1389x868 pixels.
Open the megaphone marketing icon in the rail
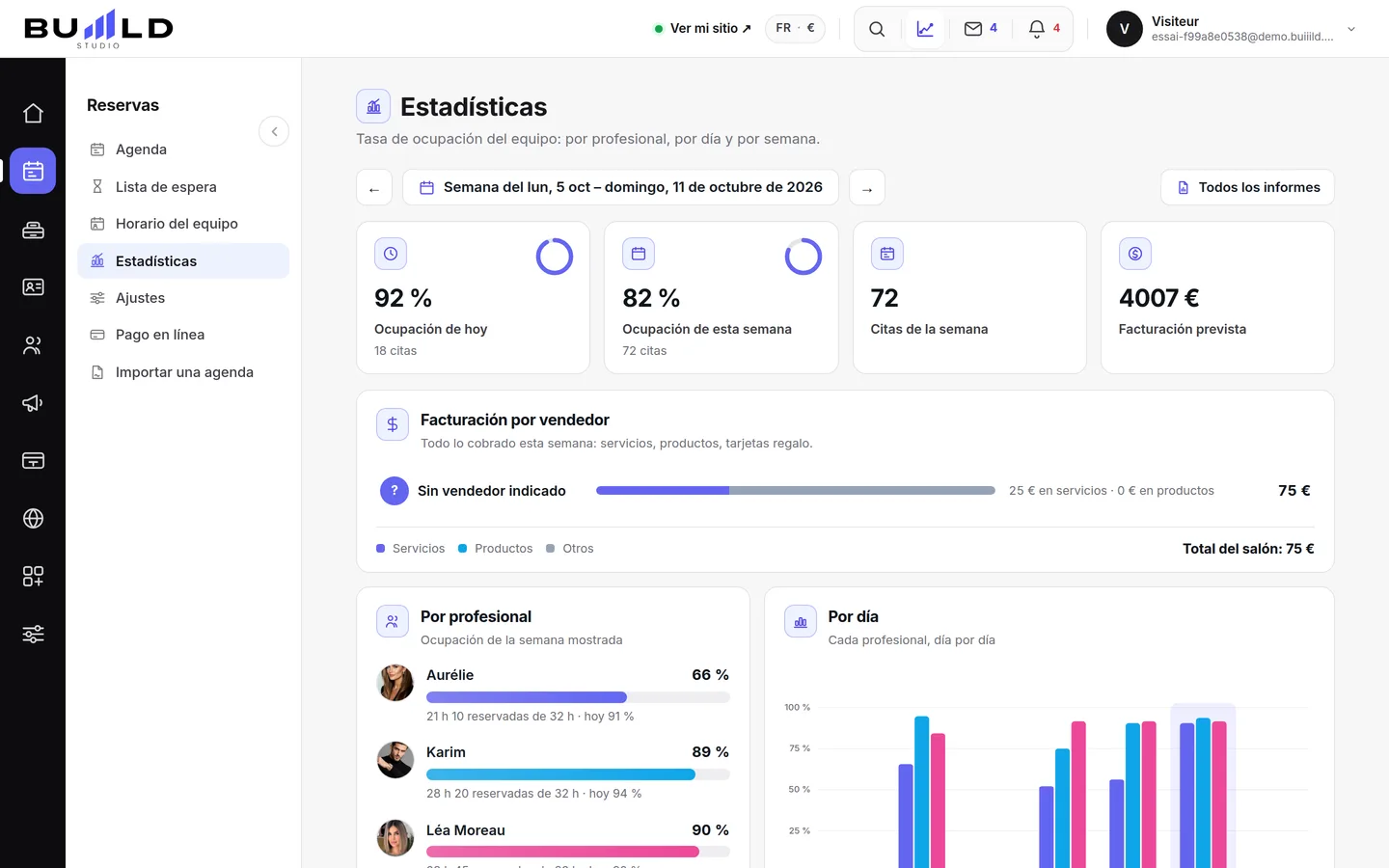[x=33, y=403]
